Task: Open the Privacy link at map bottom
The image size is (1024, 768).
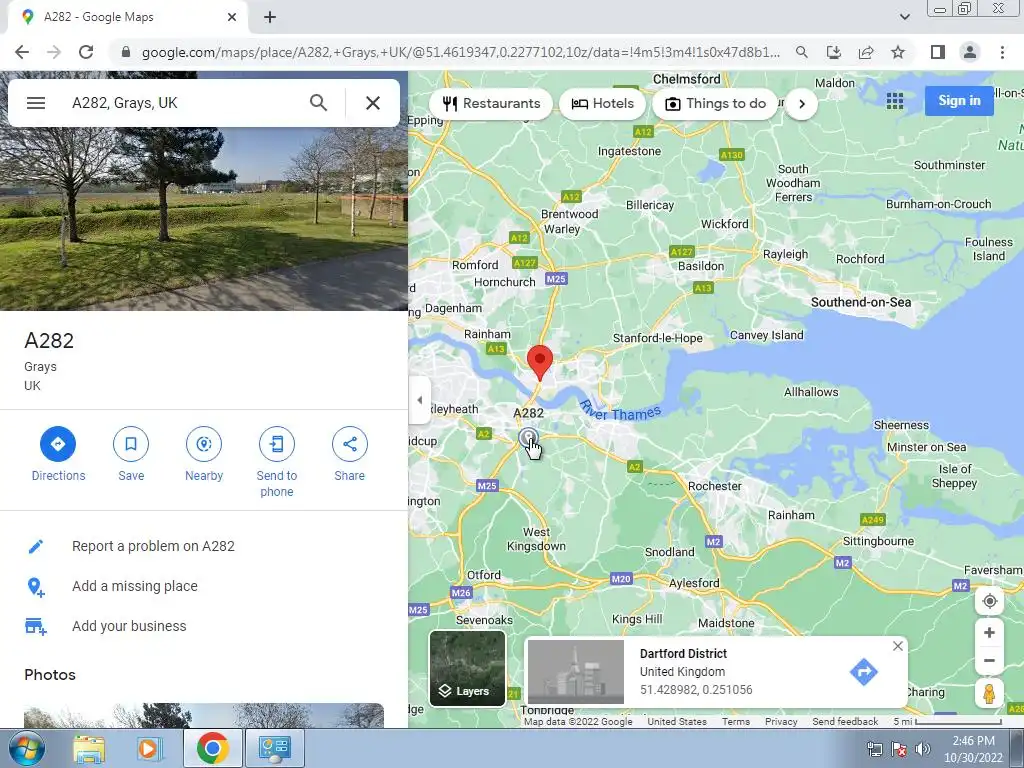Action: [x=781, y=722]
